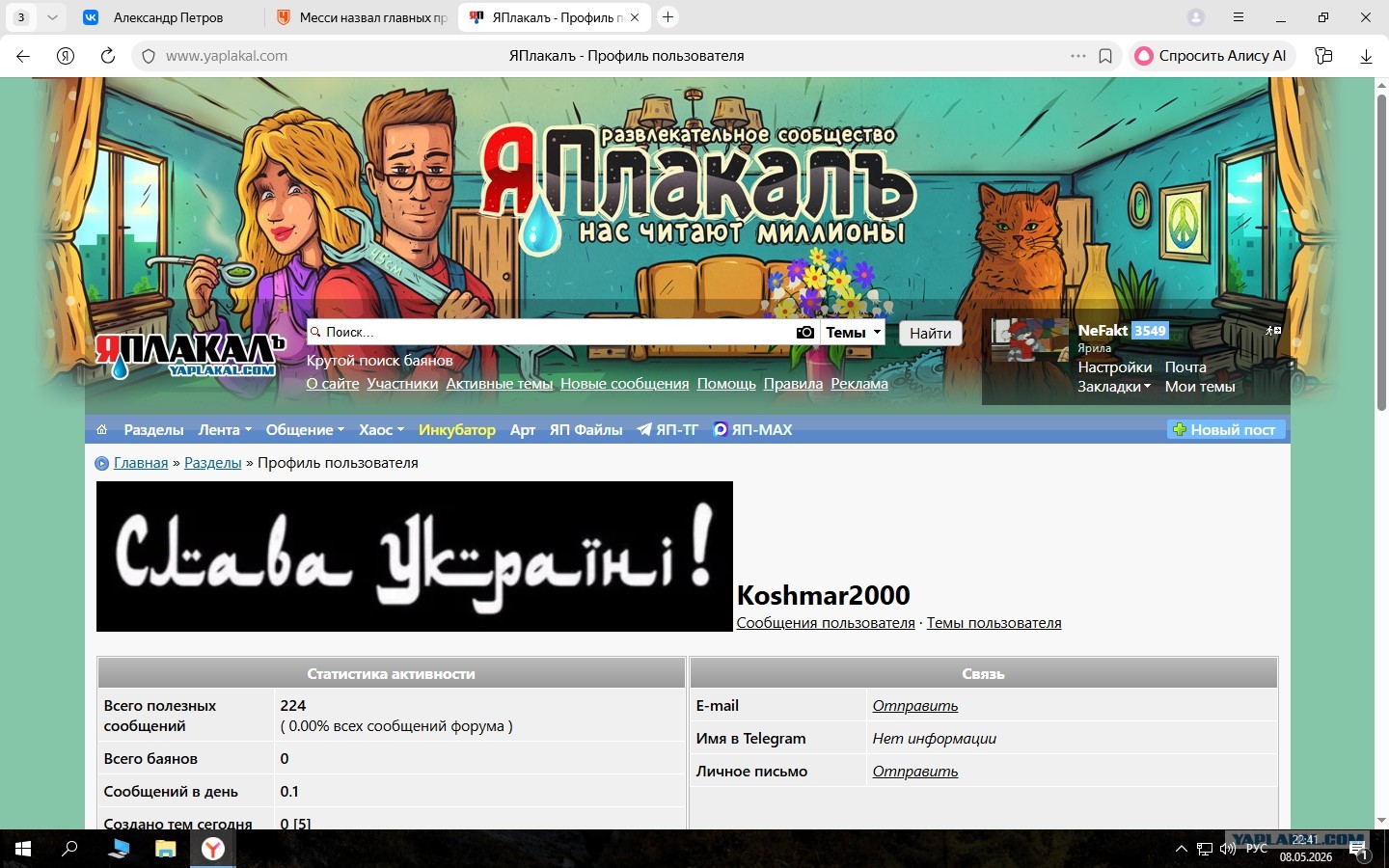Open the browser hamburger menu
Screen dimensions: 1389x868
[x=1239, y=17]
